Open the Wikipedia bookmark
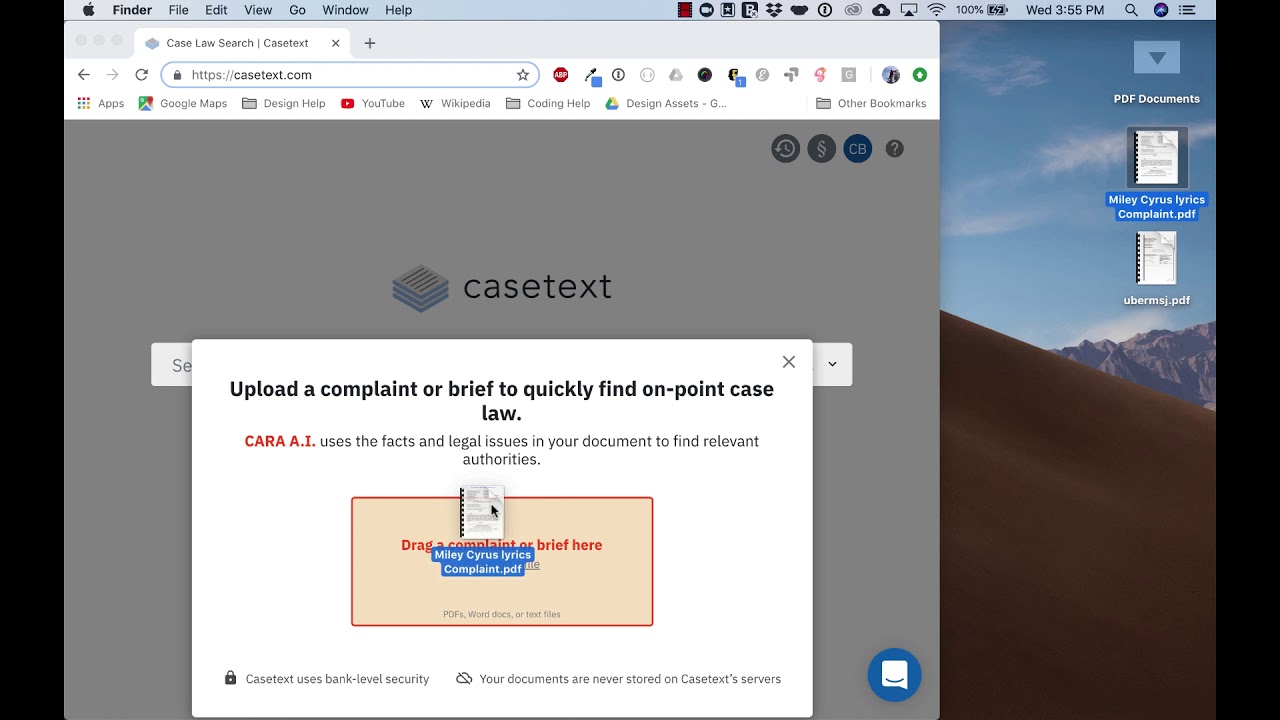This screenshot has width=1280, height=720. tap(455, 103)
